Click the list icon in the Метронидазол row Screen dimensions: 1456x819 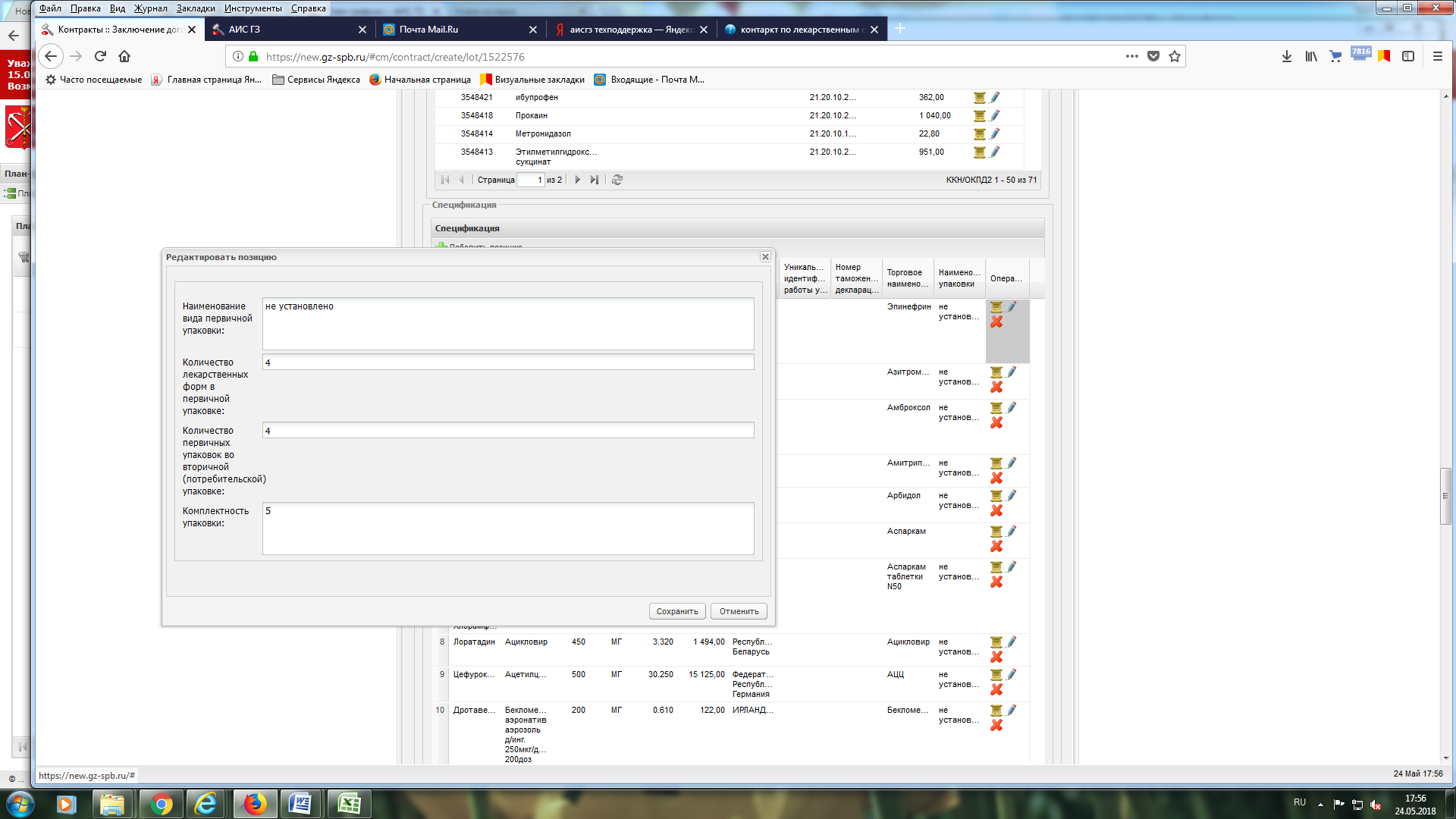[980, 134]
